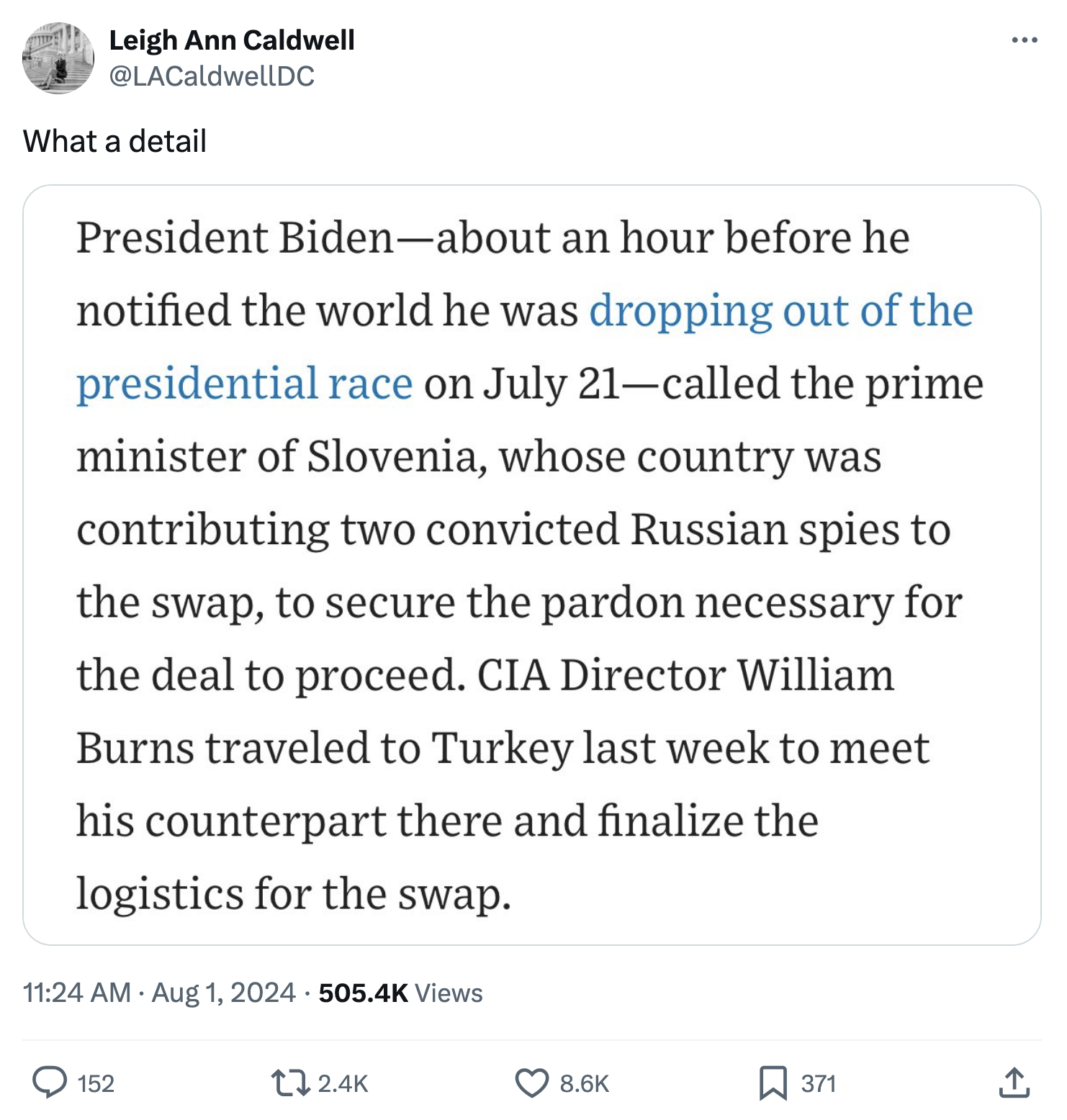Bookmark the tweet using bookmark icon
This screenshot has width=1067, height=1120.
[x=773, y=1083]
